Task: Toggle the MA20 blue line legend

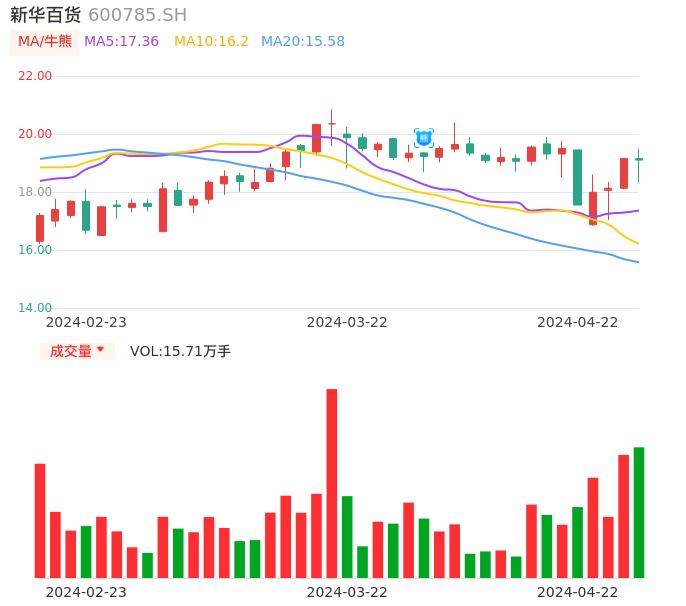Action: tap(302, 42)
